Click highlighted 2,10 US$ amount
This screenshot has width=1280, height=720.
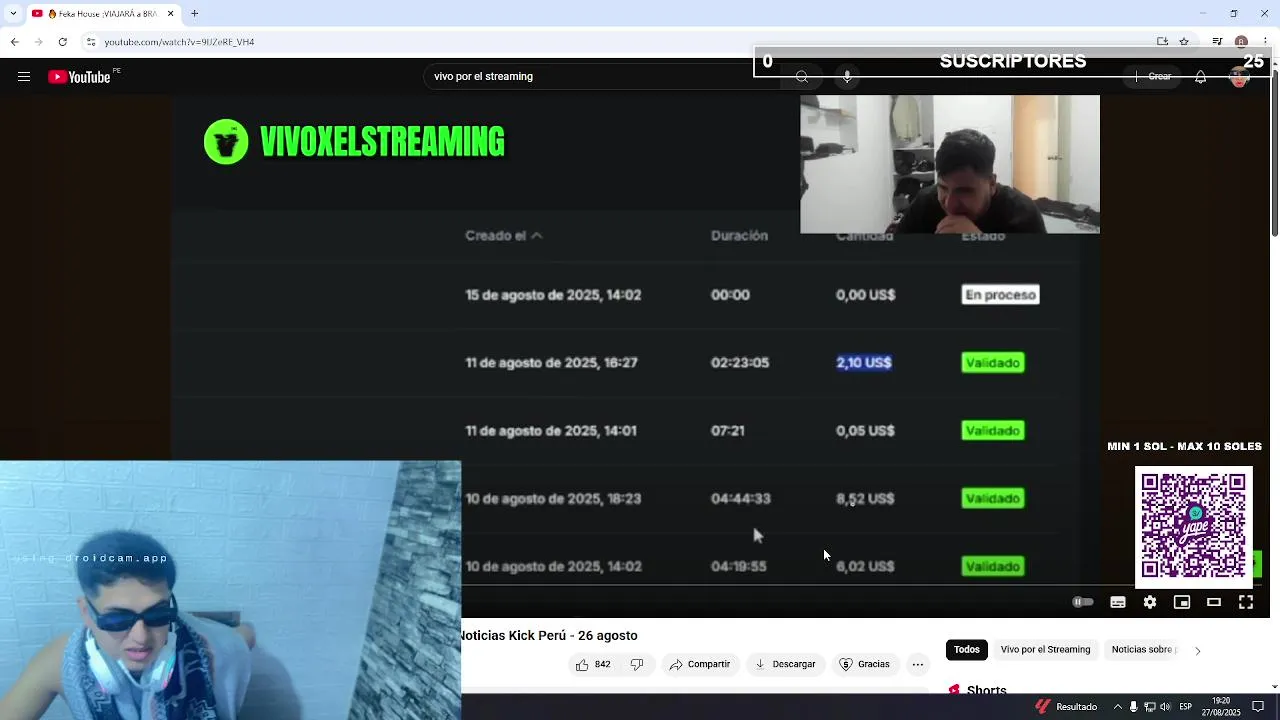(864, 363)
